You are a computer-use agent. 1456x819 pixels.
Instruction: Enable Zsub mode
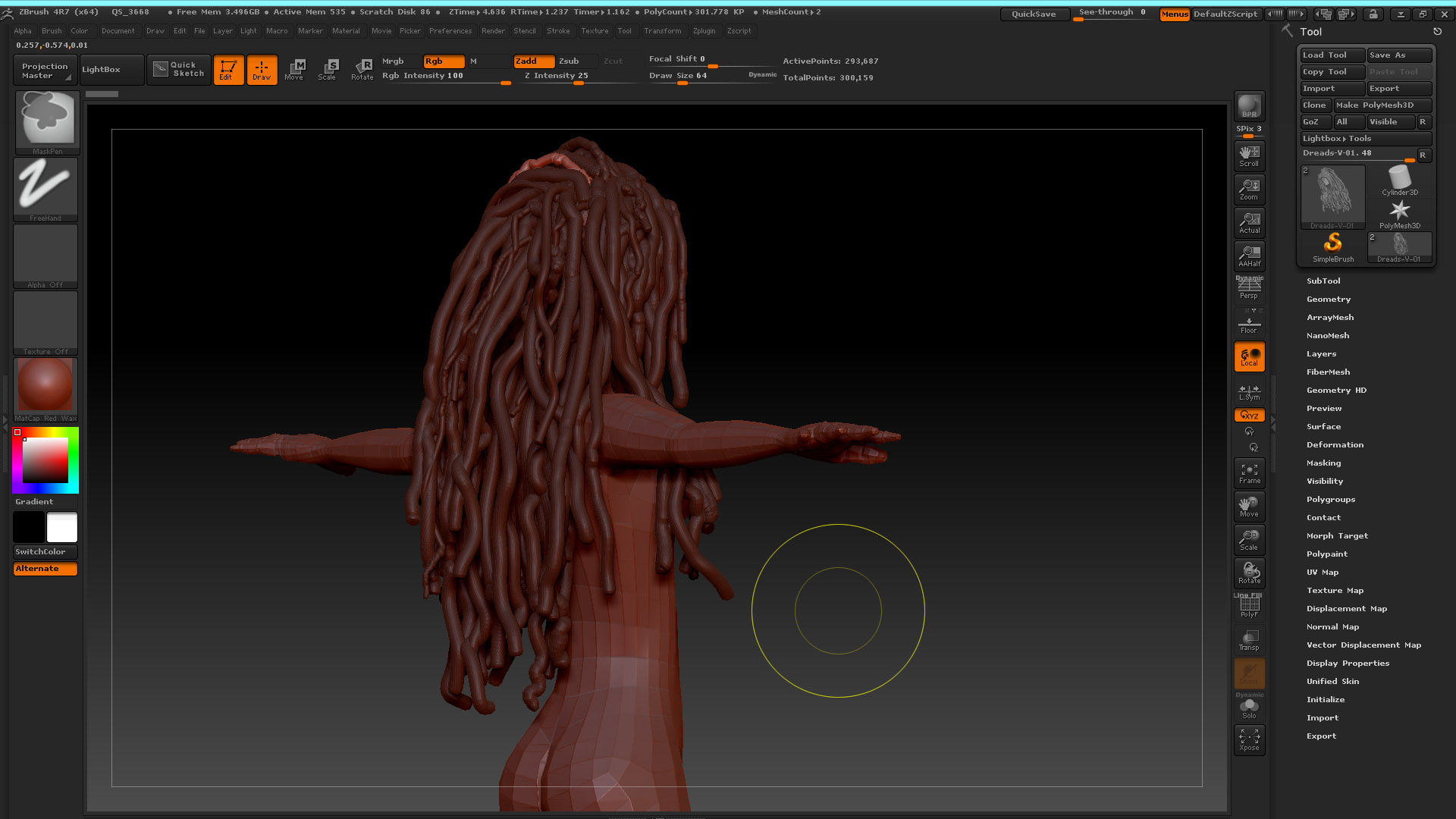[578, 61]
